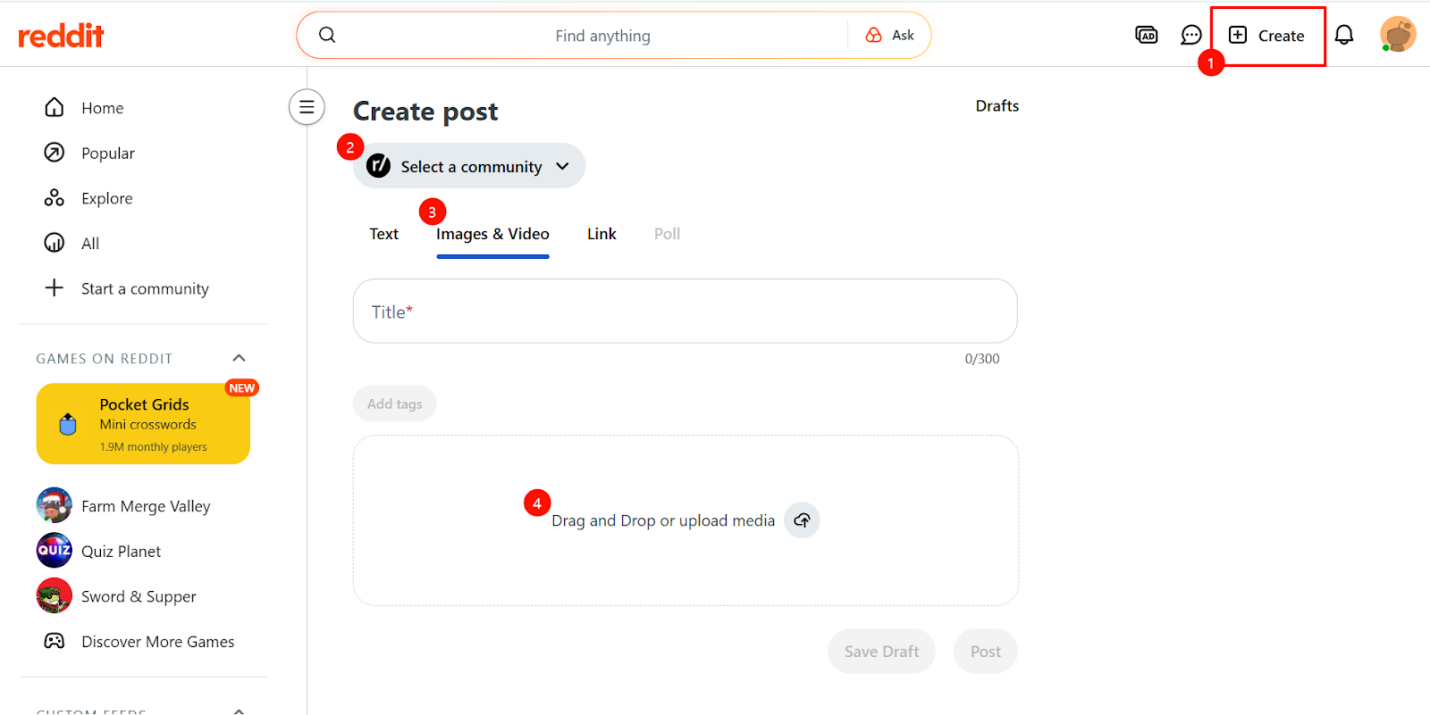Click the Ask button in search bar

click(x=890, y=35)
